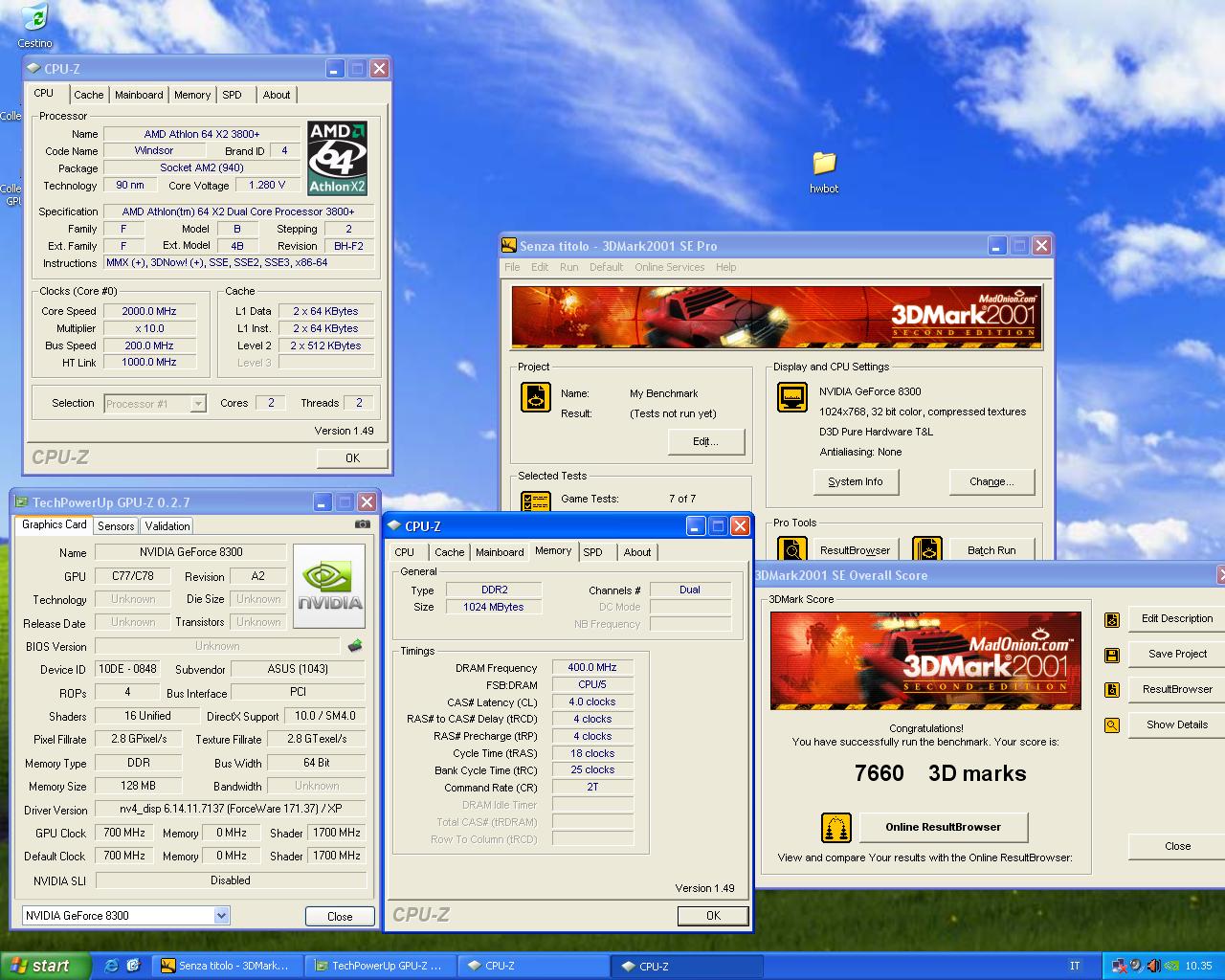Open the Sensors tab in GPU-Z
The height and width of the screenshot is (980, 1225).
[x=116, y=526]
